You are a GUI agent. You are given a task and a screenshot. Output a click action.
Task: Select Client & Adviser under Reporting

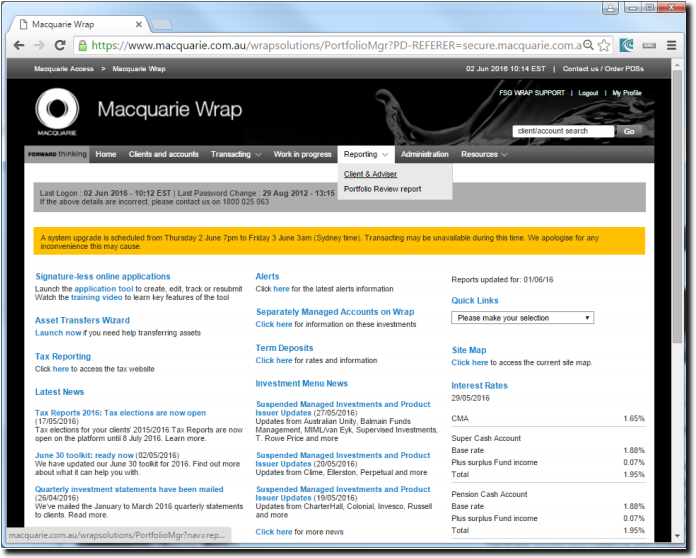tap(370, 174)
